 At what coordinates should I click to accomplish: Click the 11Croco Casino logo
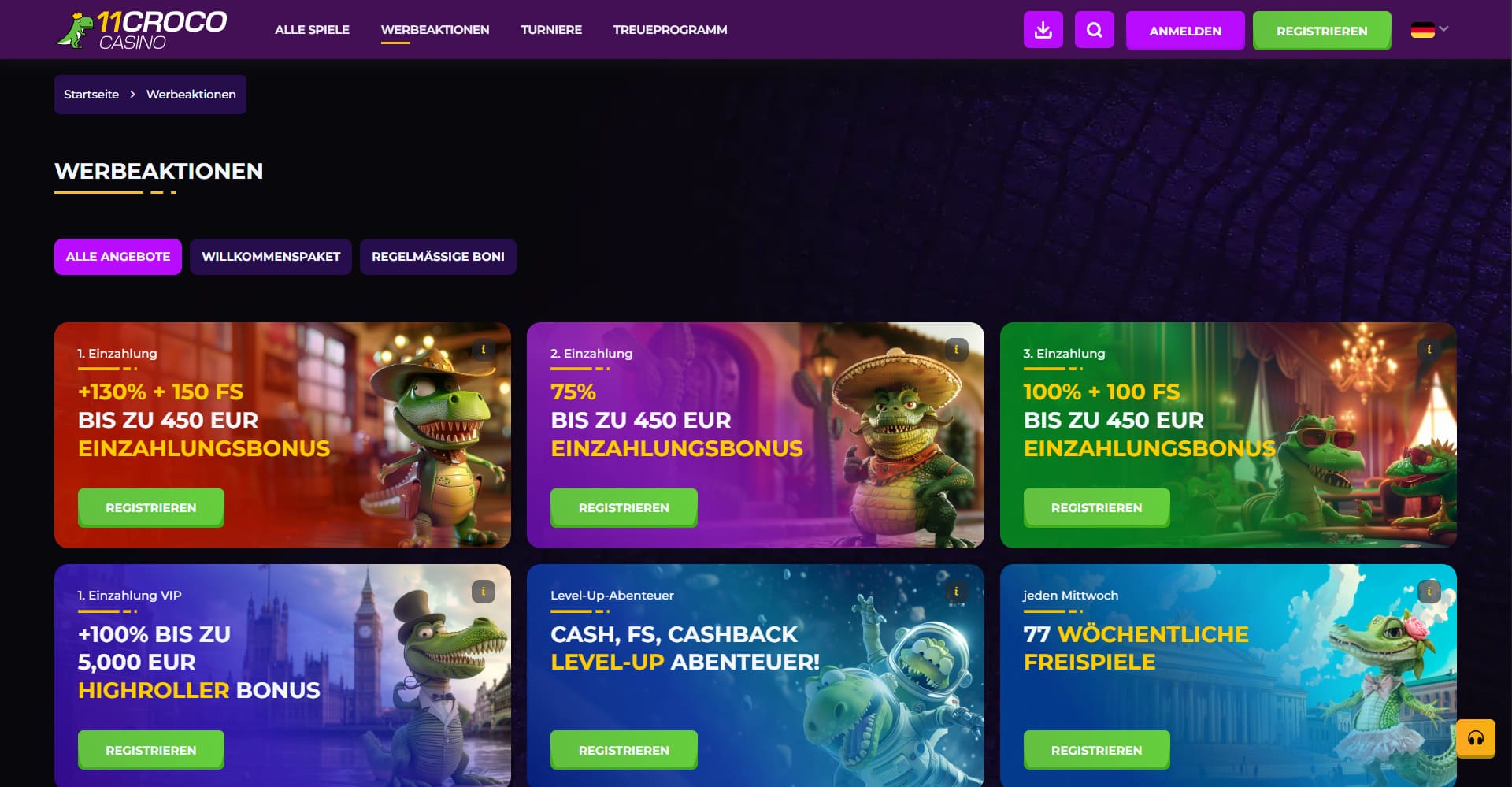(143, 30)
